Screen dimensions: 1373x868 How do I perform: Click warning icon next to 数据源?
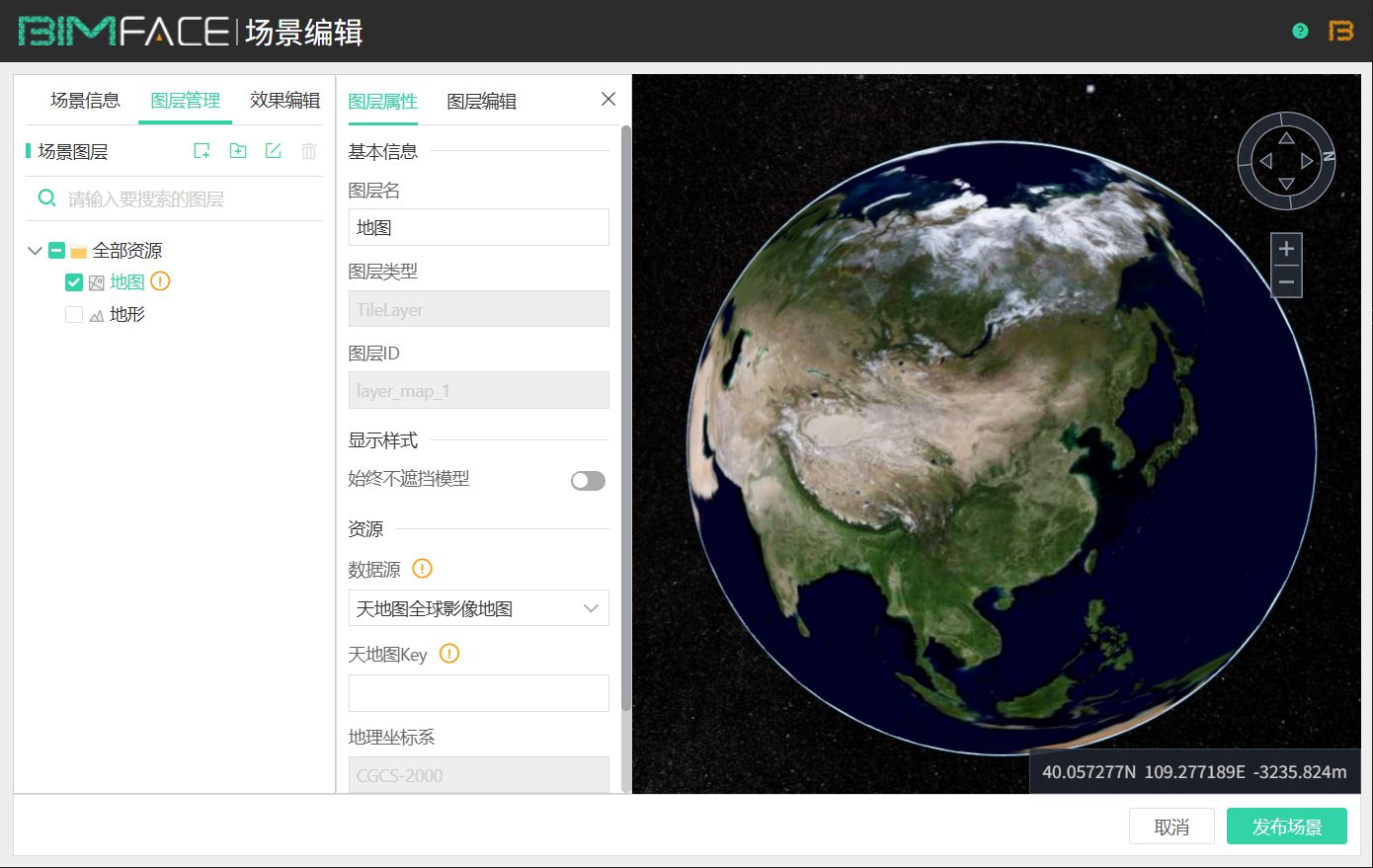(x=422, y=569)
